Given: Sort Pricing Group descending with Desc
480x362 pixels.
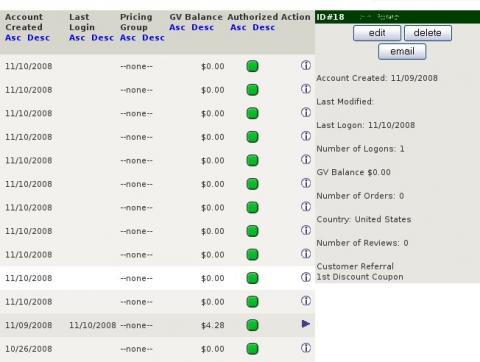Looking at the screenshot, I should [x=153, y=38].
